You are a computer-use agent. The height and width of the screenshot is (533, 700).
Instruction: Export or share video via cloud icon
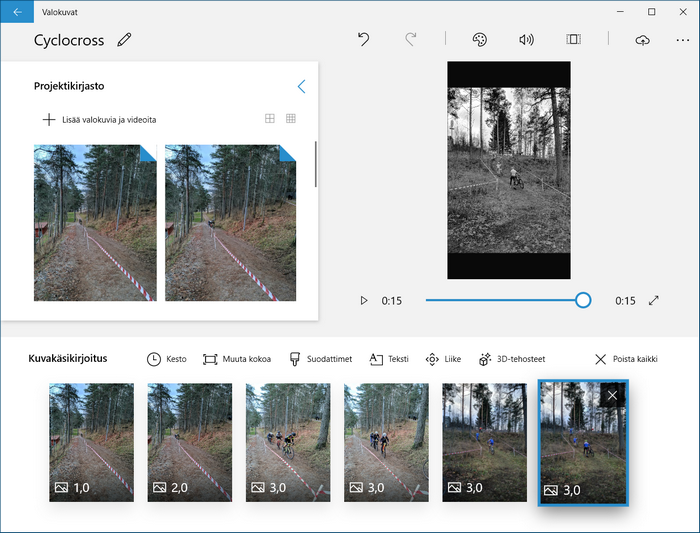coord(642,40)
